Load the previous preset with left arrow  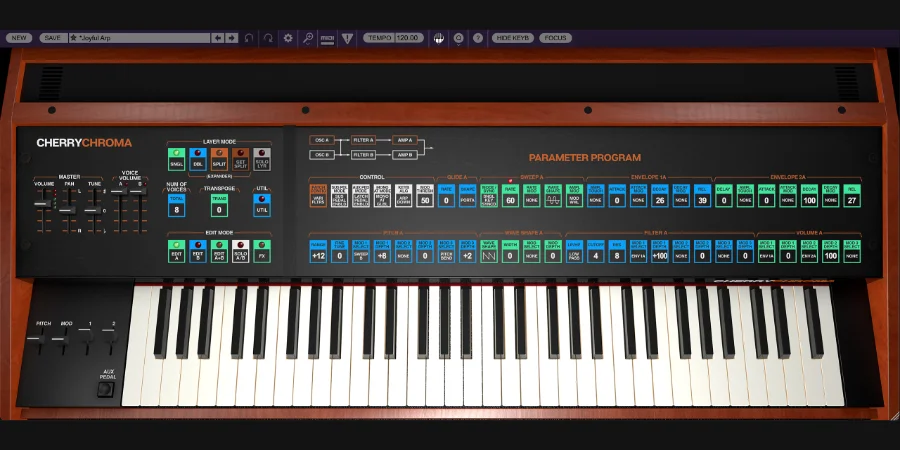click(x=218, y=38)
